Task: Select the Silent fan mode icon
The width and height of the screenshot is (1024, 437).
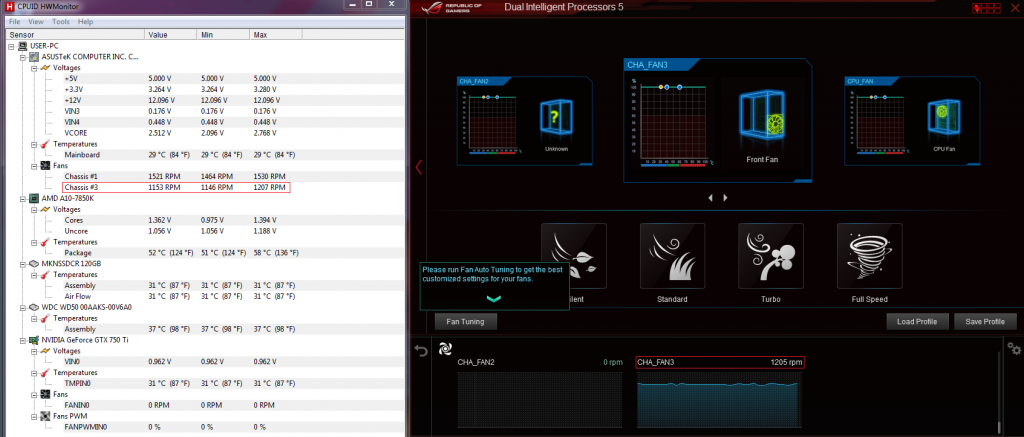Action: (x=573, y=256)
